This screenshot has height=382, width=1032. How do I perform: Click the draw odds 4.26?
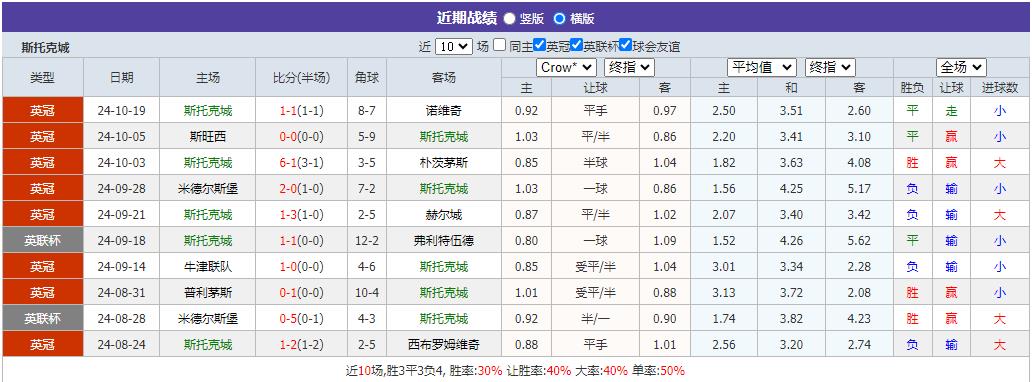tap(791, 241)
